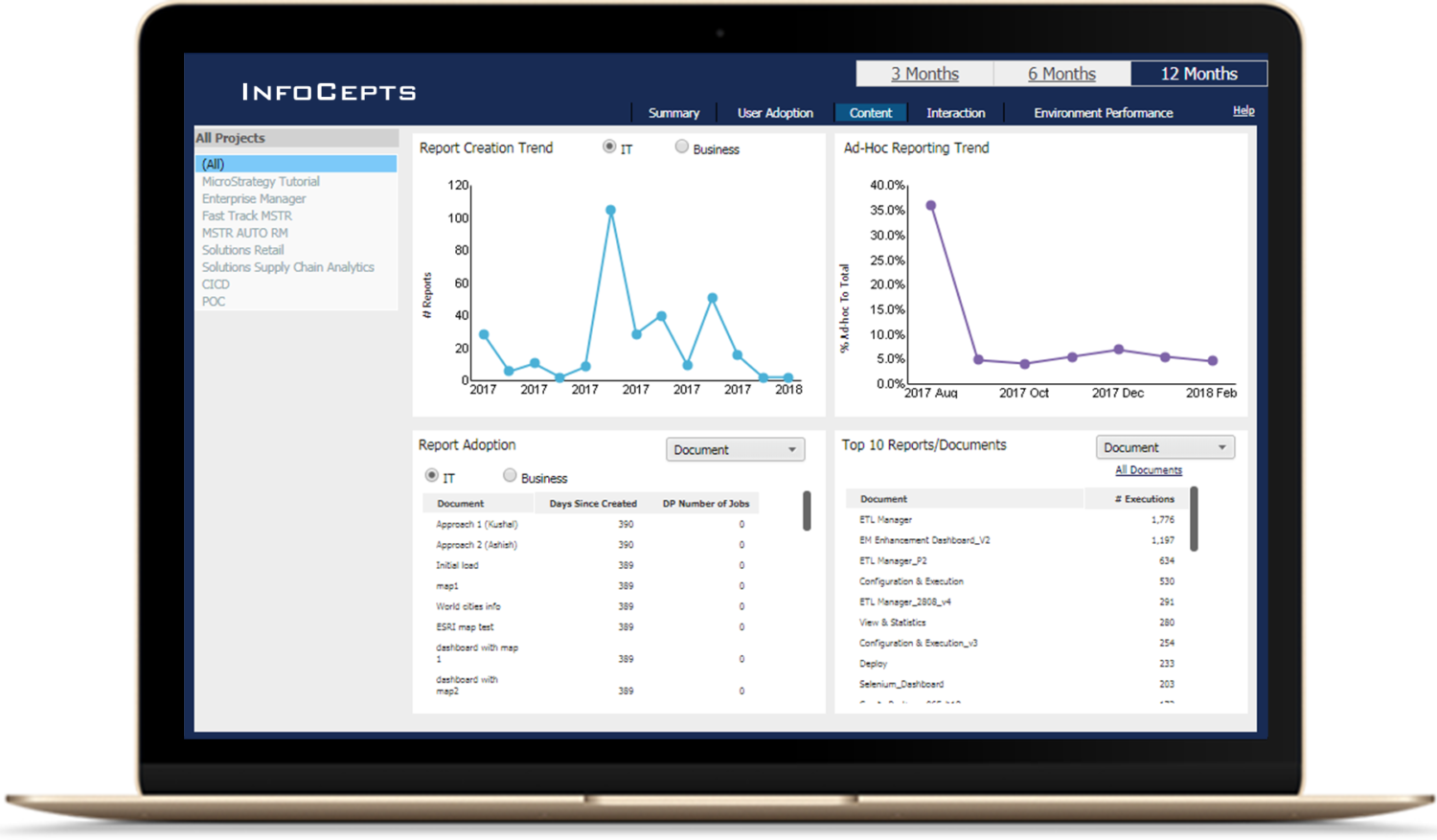Select the 3 Months time range
The image size is (1437, 840).
click(924, 74)
